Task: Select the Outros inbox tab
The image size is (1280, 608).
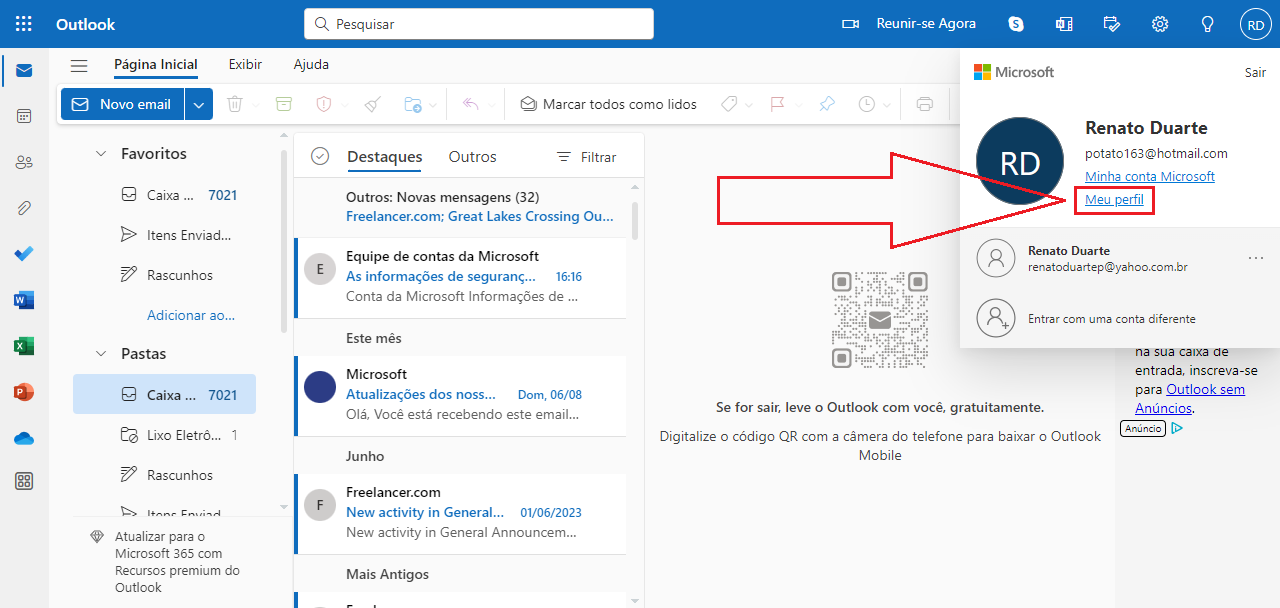Action: click(x=473, y=157)
